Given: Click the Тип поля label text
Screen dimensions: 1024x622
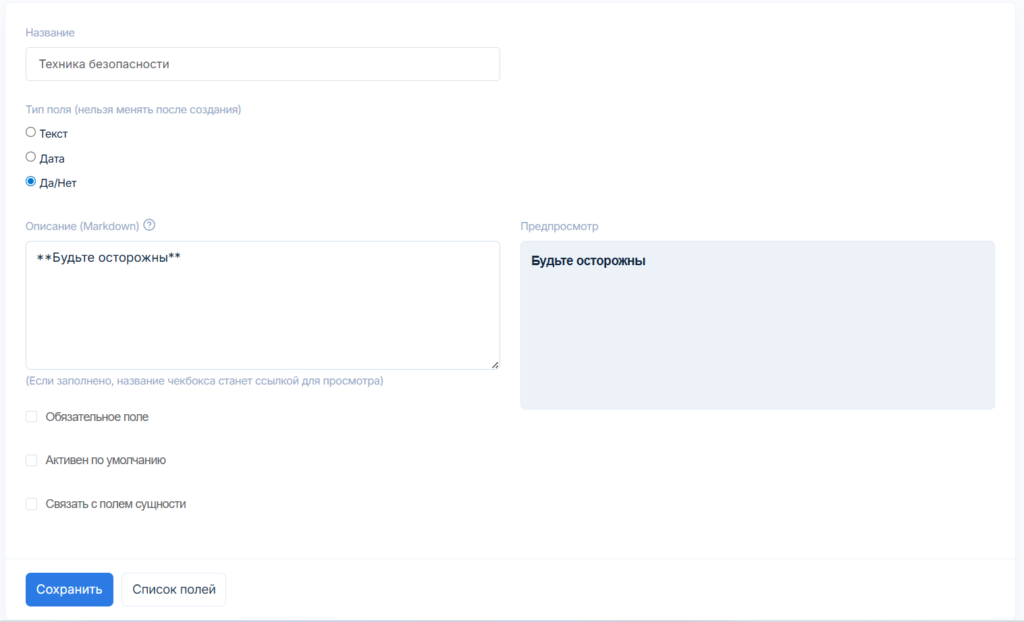Looking at the screenshot, I should click(x=133, y=109).
